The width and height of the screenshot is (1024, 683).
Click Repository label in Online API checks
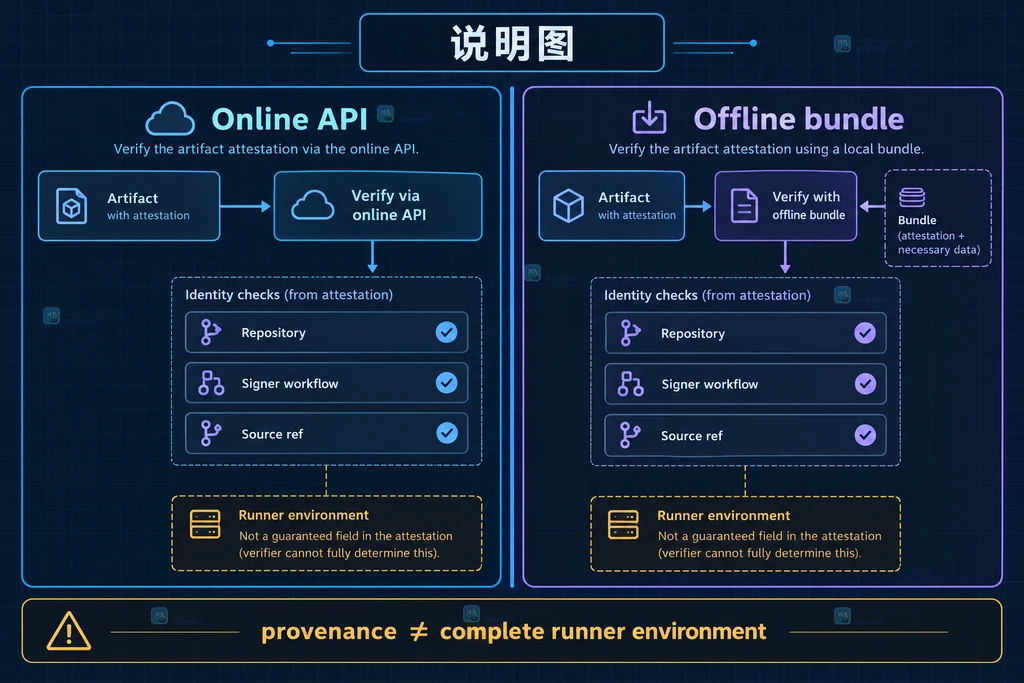[x=274, y=333]
